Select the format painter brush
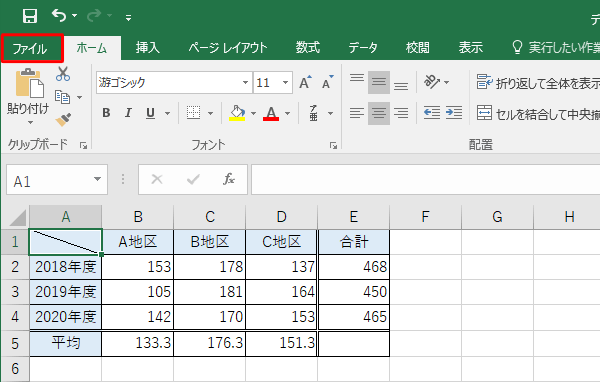 63,119
